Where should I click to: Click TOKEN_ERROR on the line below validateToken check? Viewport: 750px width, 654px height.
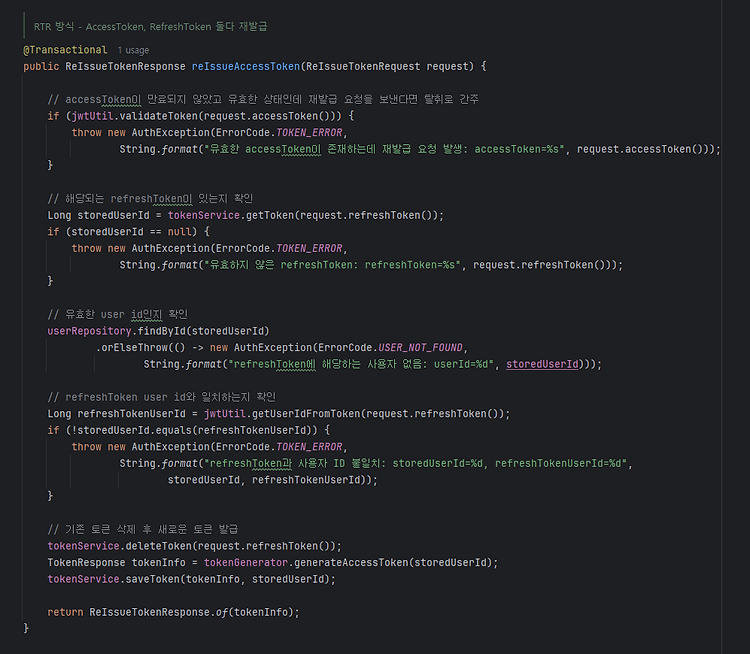[x=309, y=133]
